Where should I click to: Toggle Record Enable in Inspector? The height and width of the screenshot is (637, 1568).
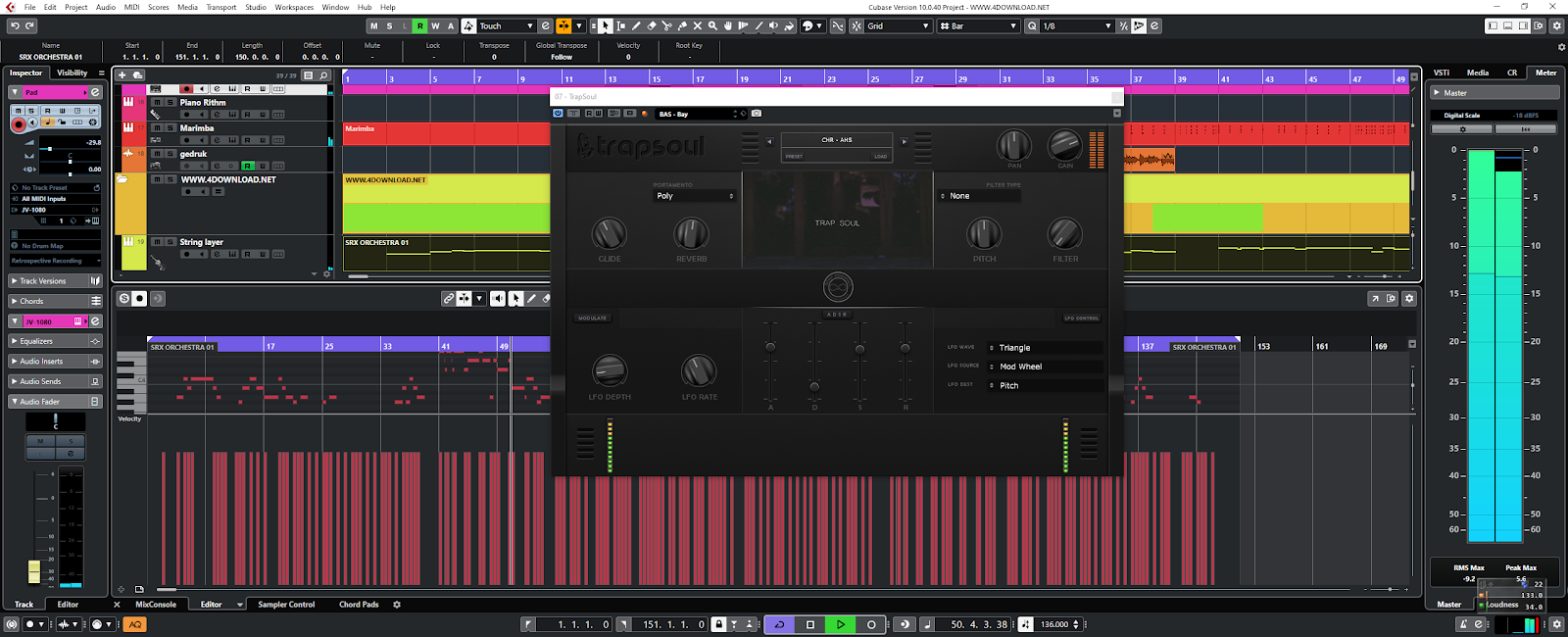18,124
